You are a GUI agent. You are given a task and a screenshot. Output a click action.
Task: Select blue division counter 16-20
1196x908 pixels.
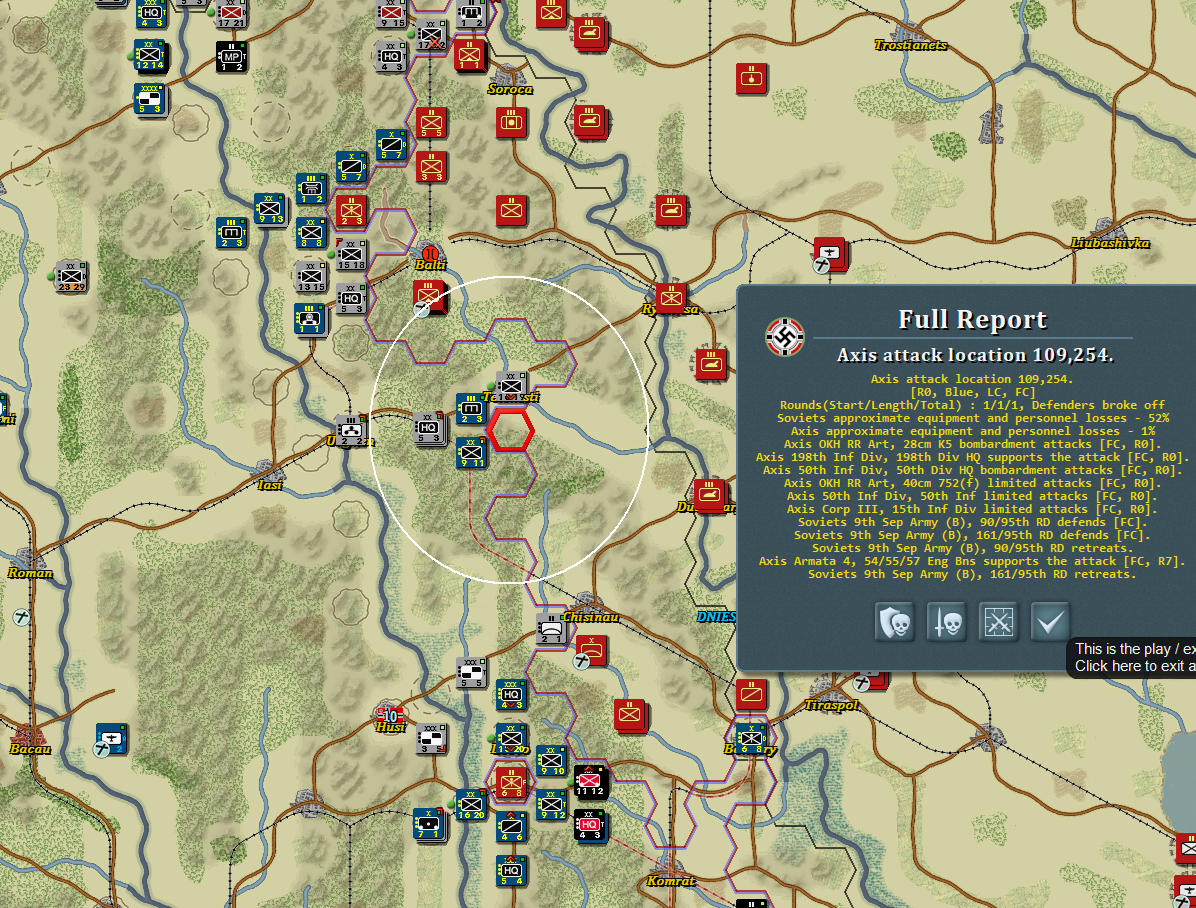click(x=471, y=804)
